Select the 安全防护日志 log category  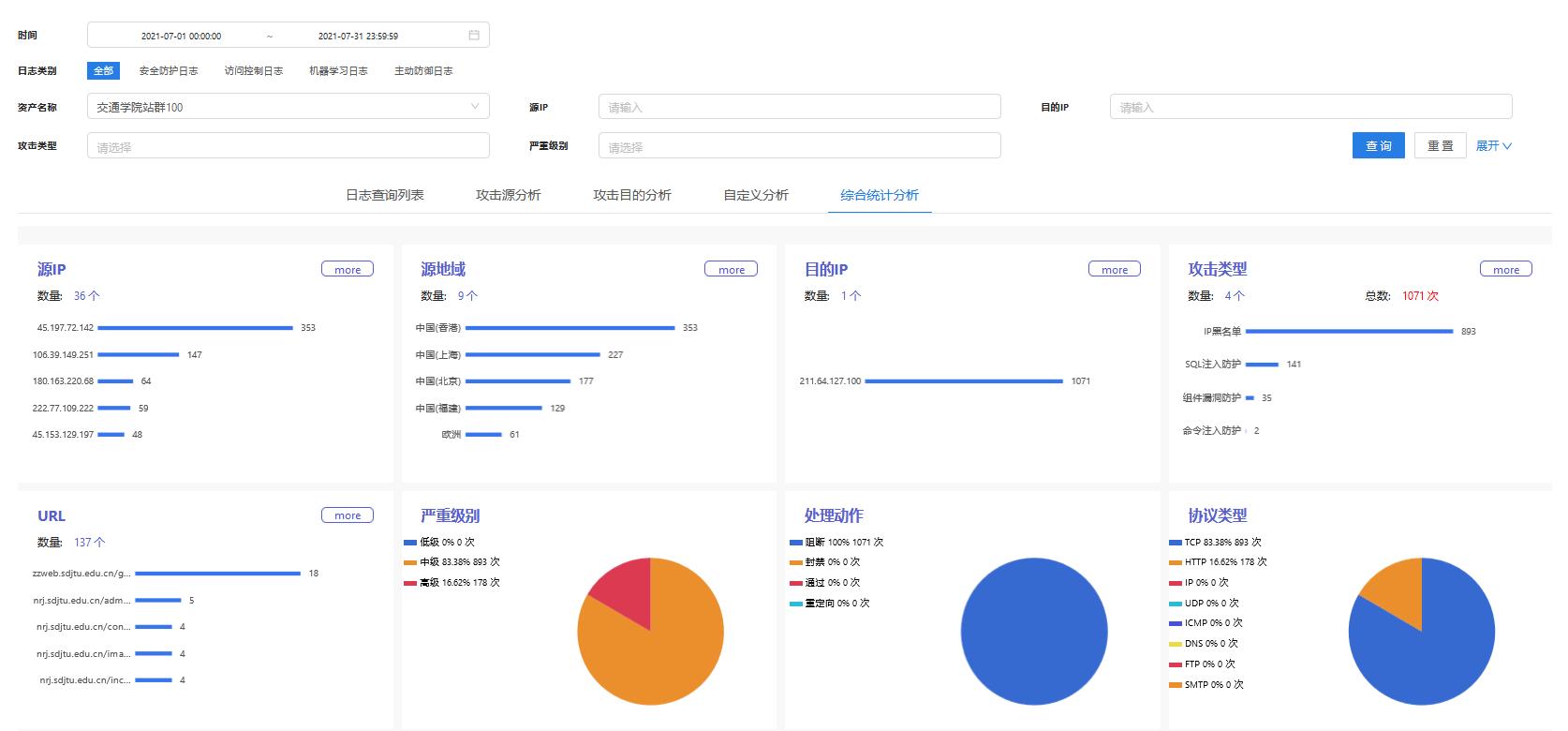169,70
